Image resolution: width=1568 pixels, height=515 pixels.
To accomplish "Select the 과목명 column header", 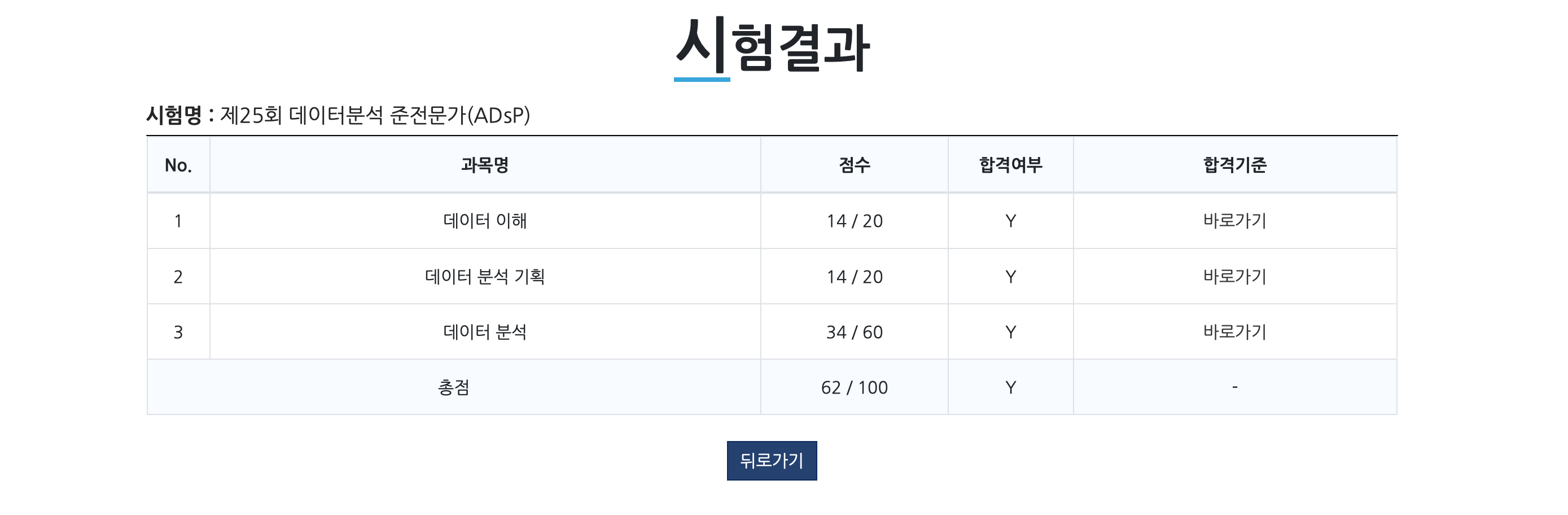I will [x=484, y=165].
